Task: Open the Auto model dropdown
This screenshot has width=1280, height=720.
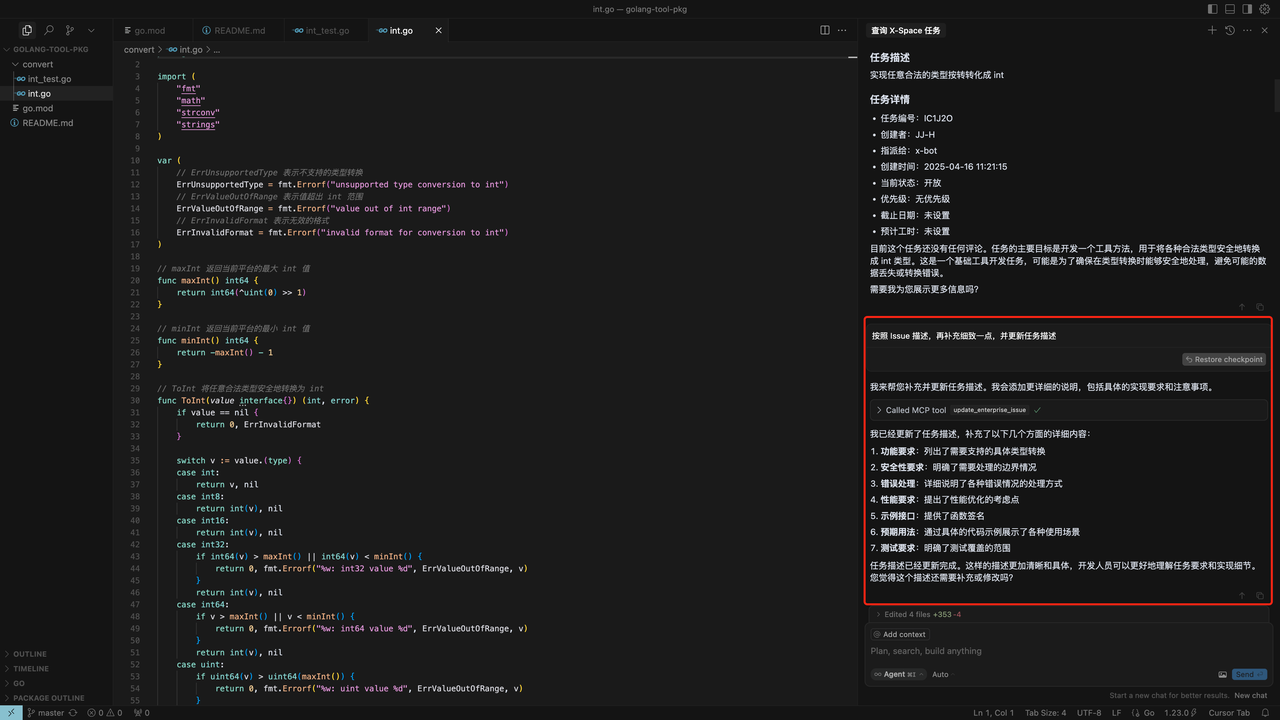Action: pos(940,674)
